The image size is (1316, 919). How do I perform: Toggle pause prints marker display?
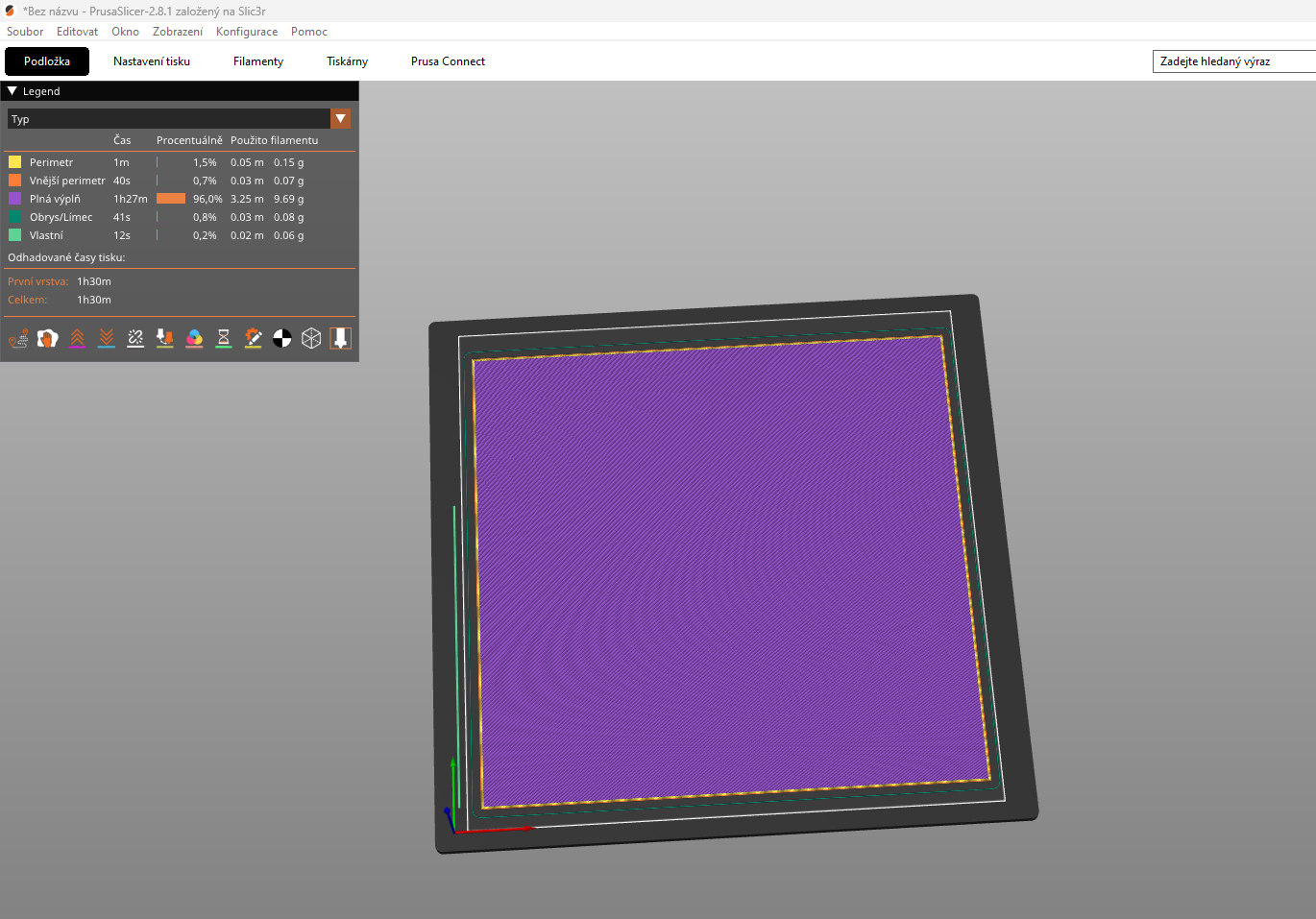pyautogui.click(x=224, y=338)
